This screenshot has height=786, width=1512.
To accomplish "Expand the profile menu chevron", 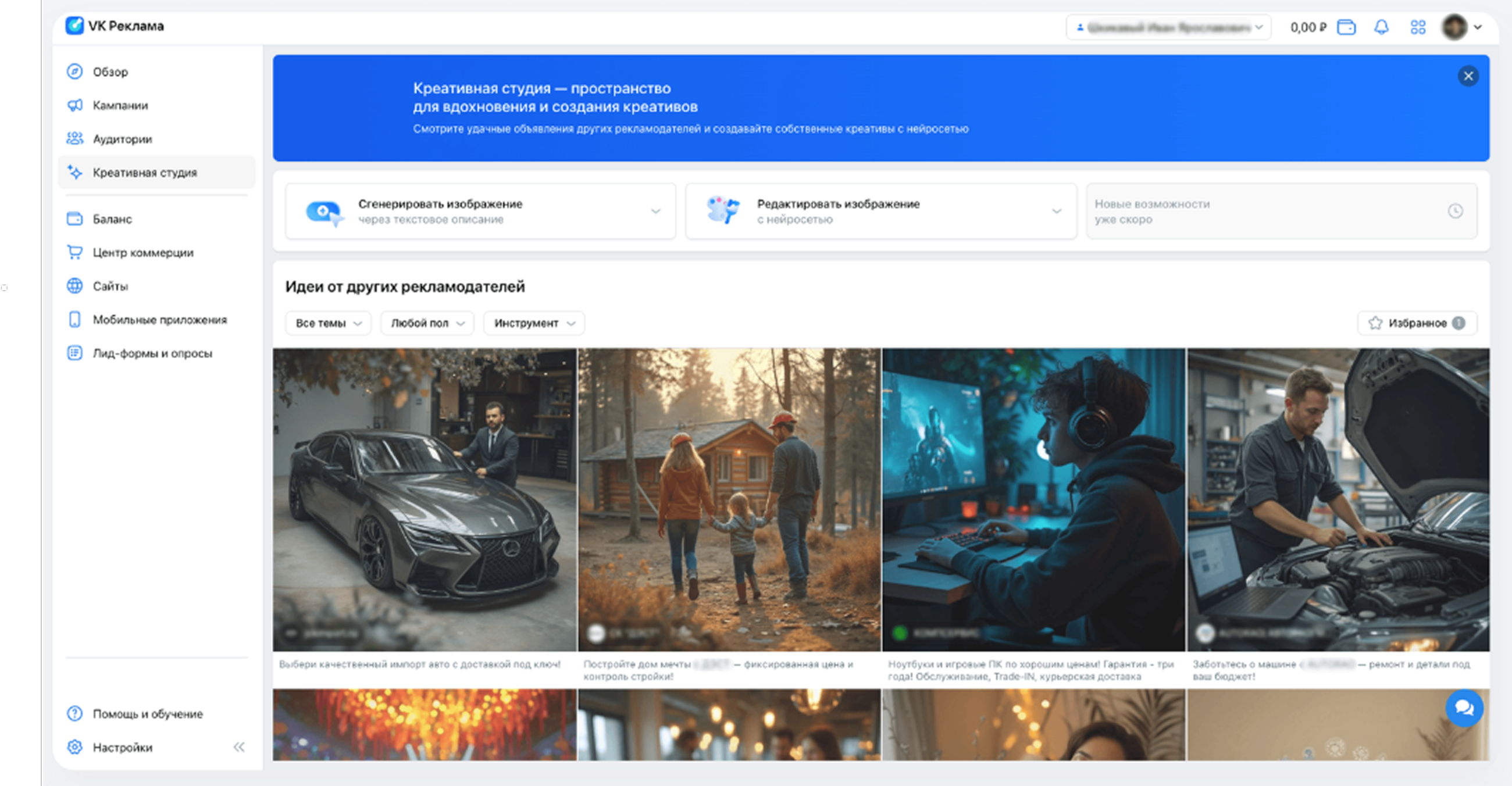I will [1477, 27].
